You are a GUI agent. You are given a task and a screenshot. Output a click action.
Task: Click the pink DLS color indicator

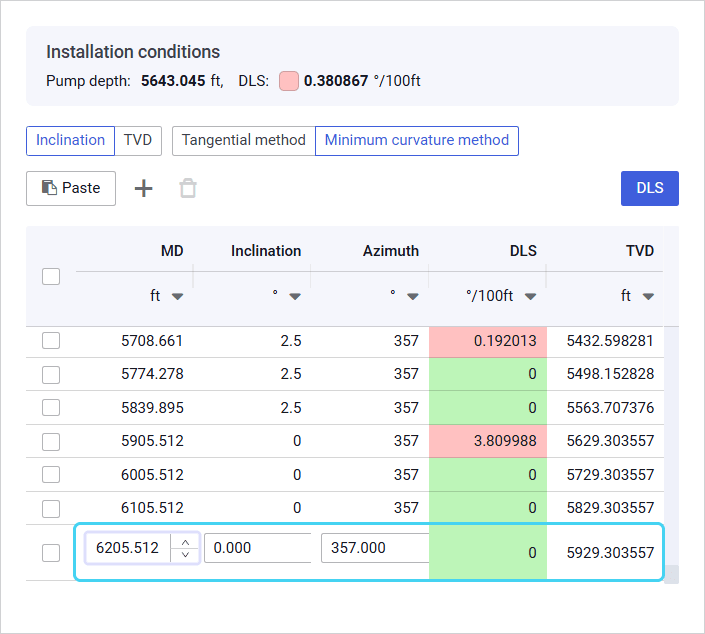click(x=289, y=81)
